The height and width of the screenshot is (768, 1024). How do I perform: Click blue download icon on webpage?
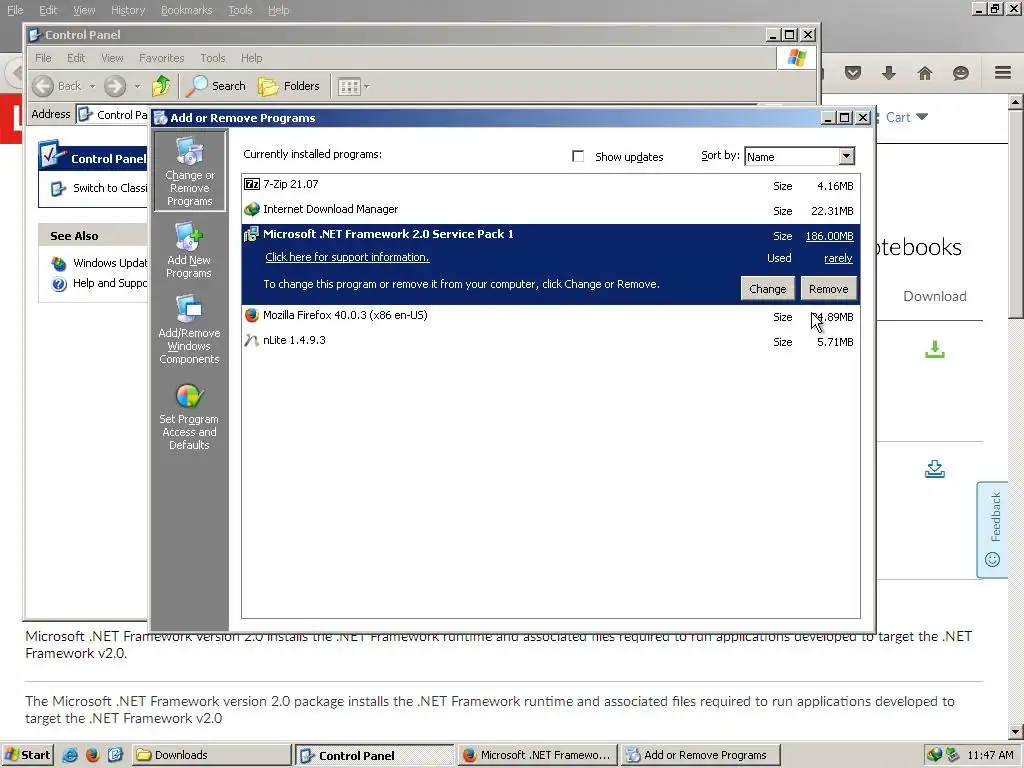[935, 469]
